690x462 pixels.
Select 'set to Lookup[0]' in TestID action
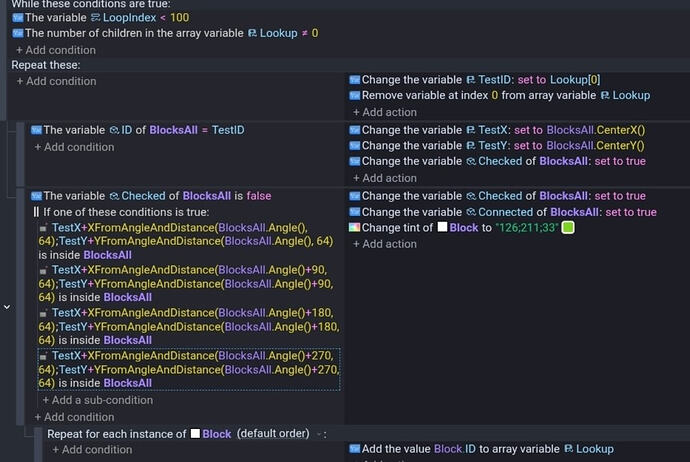[559, 80]
